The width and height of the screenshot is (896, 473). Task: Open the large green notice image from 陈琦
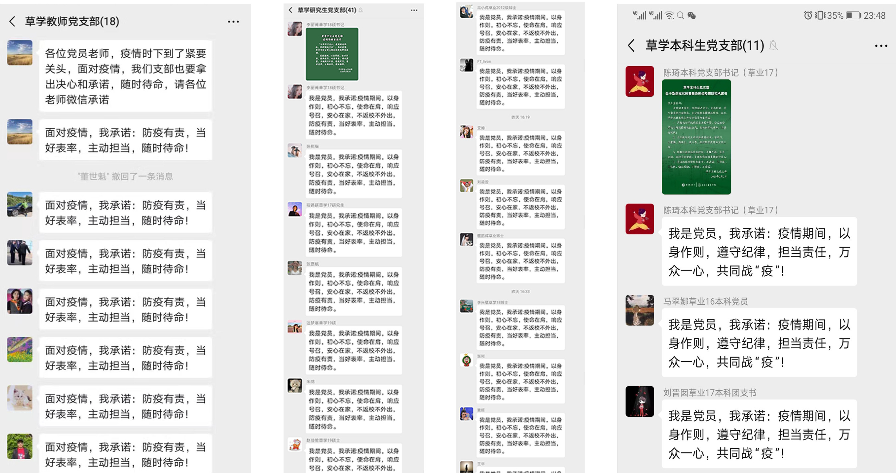696,137
